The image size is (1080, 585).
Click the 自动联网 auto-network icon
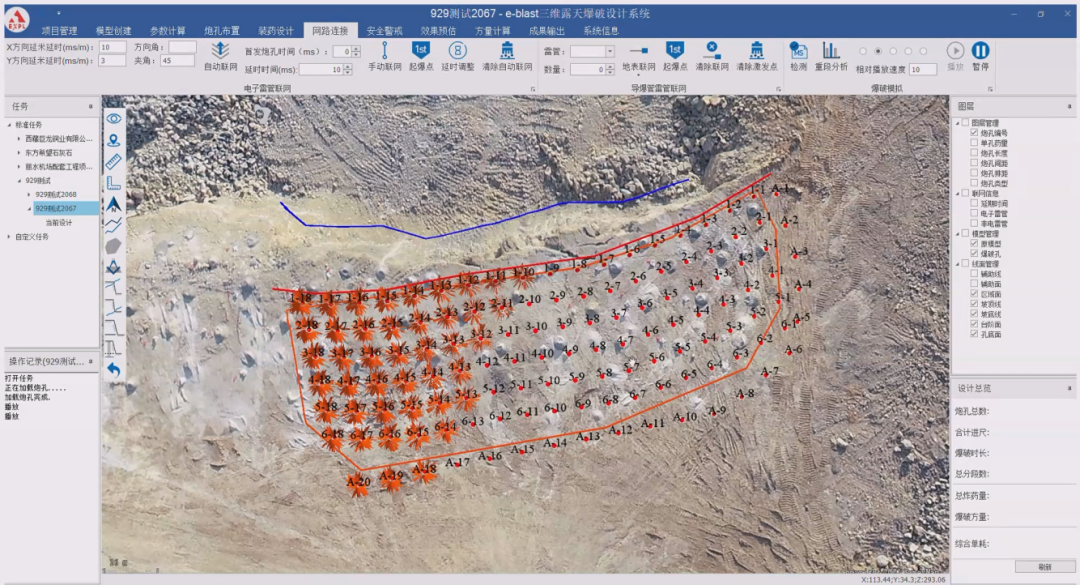click(x=220, y=51)
